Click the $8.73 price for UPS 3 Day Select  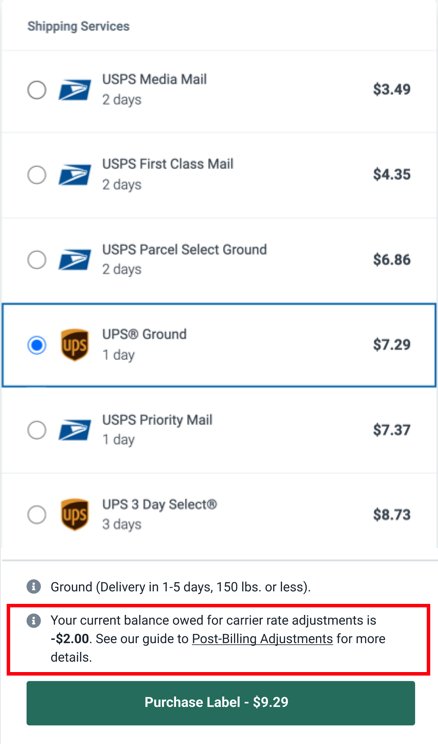(391, 514)
